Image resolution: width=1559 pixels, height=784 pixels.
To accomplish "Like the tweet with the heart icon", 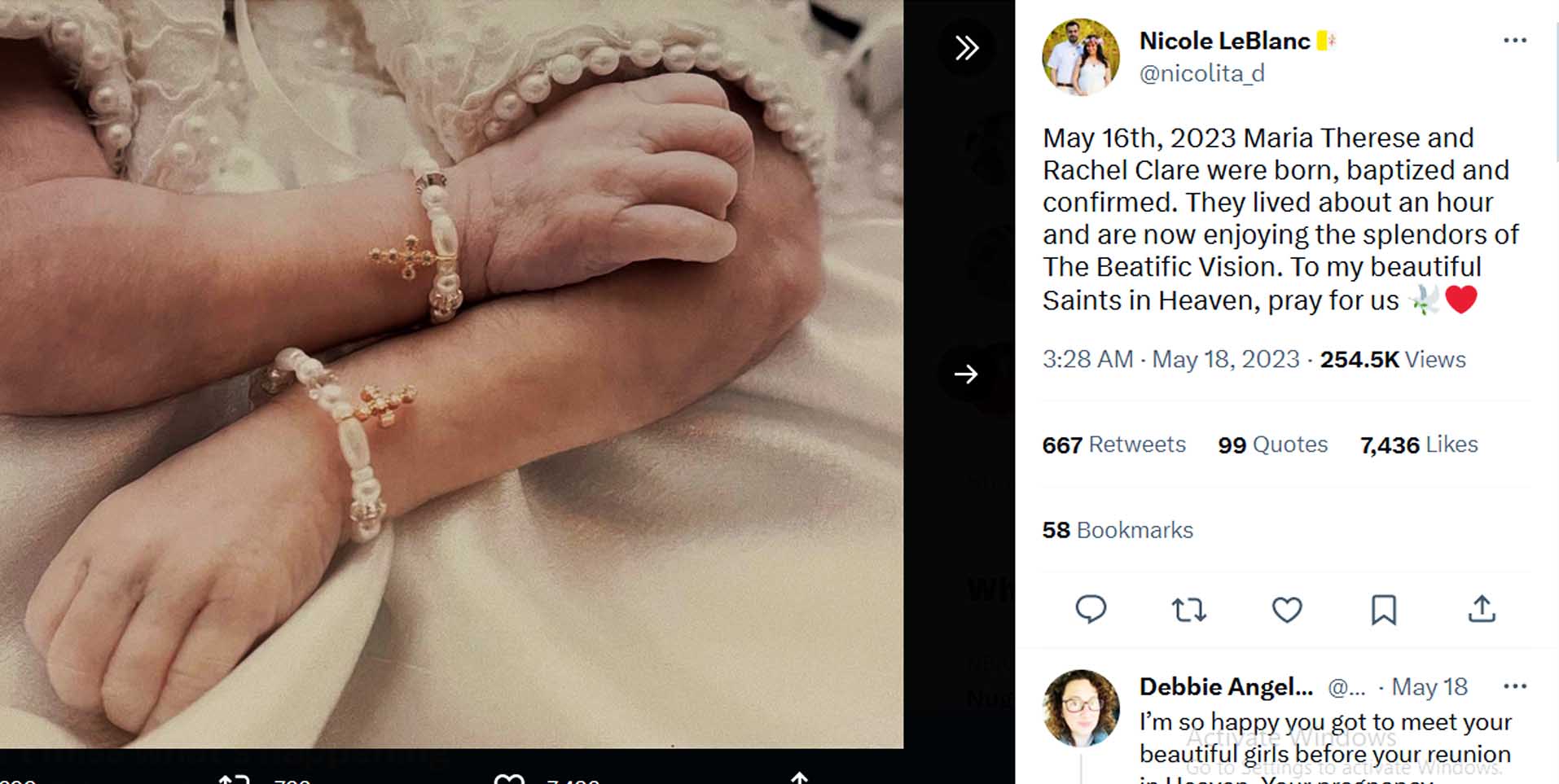I will [x=1286, y=609].
